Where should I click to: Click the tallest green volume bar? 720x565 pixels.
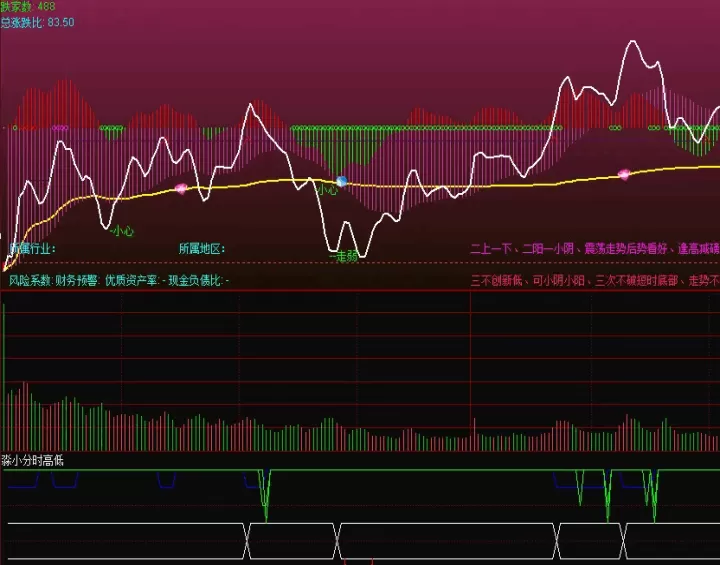pos(4,377)
